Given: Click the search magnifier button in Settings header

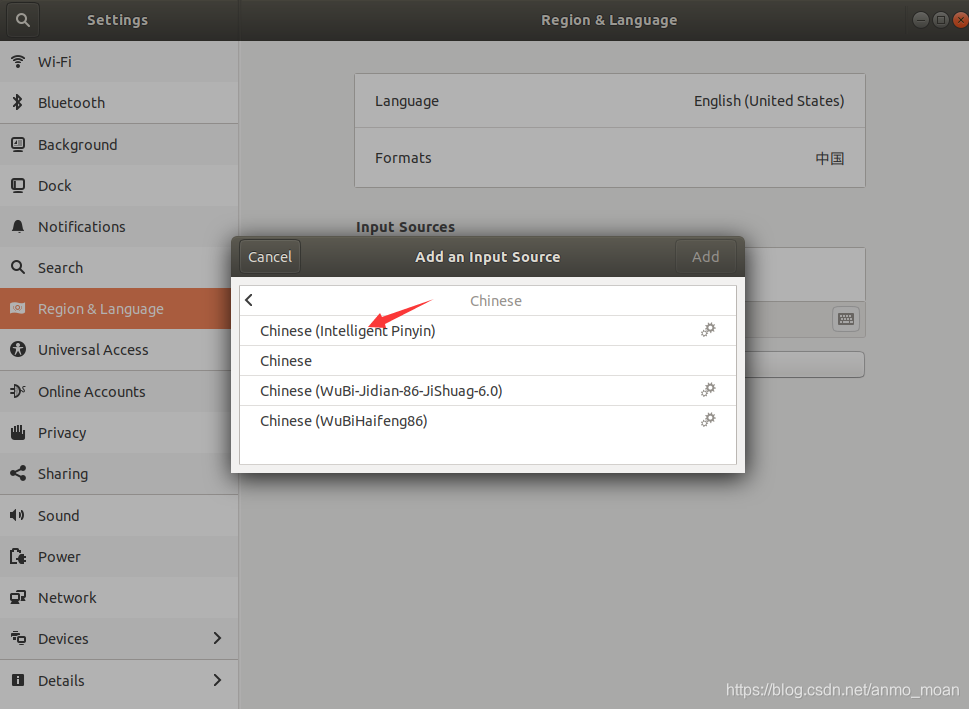Looking at the screenshot, I should [x=23, y=20].
